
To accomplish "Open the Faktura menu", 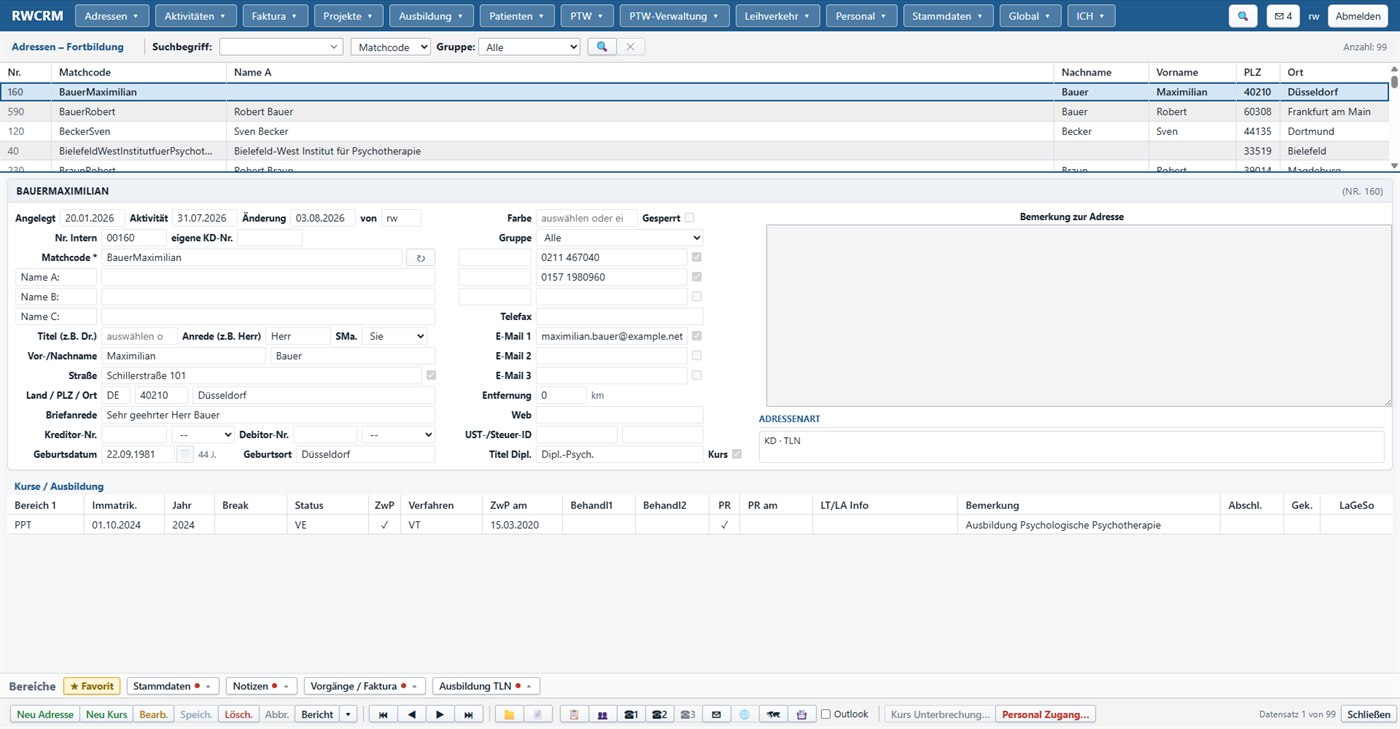I will (x=274, y=16).
